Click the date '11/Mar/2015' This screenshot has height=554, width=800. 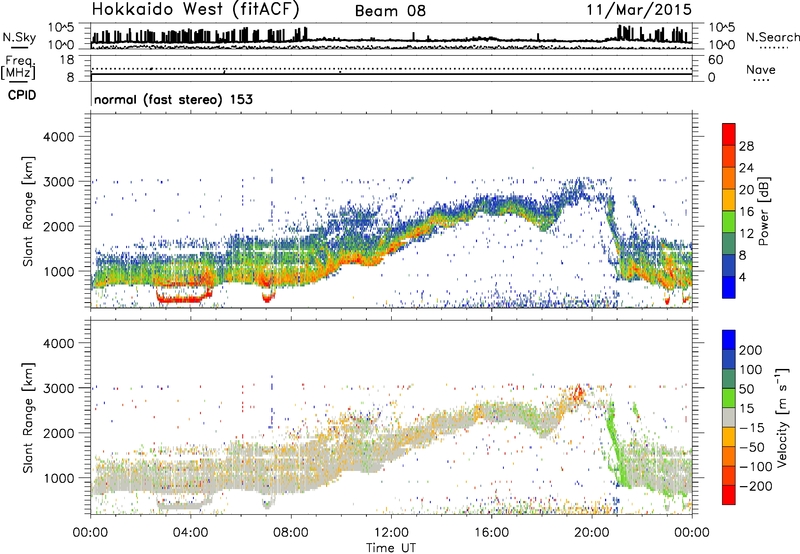[x=639, y=9]
